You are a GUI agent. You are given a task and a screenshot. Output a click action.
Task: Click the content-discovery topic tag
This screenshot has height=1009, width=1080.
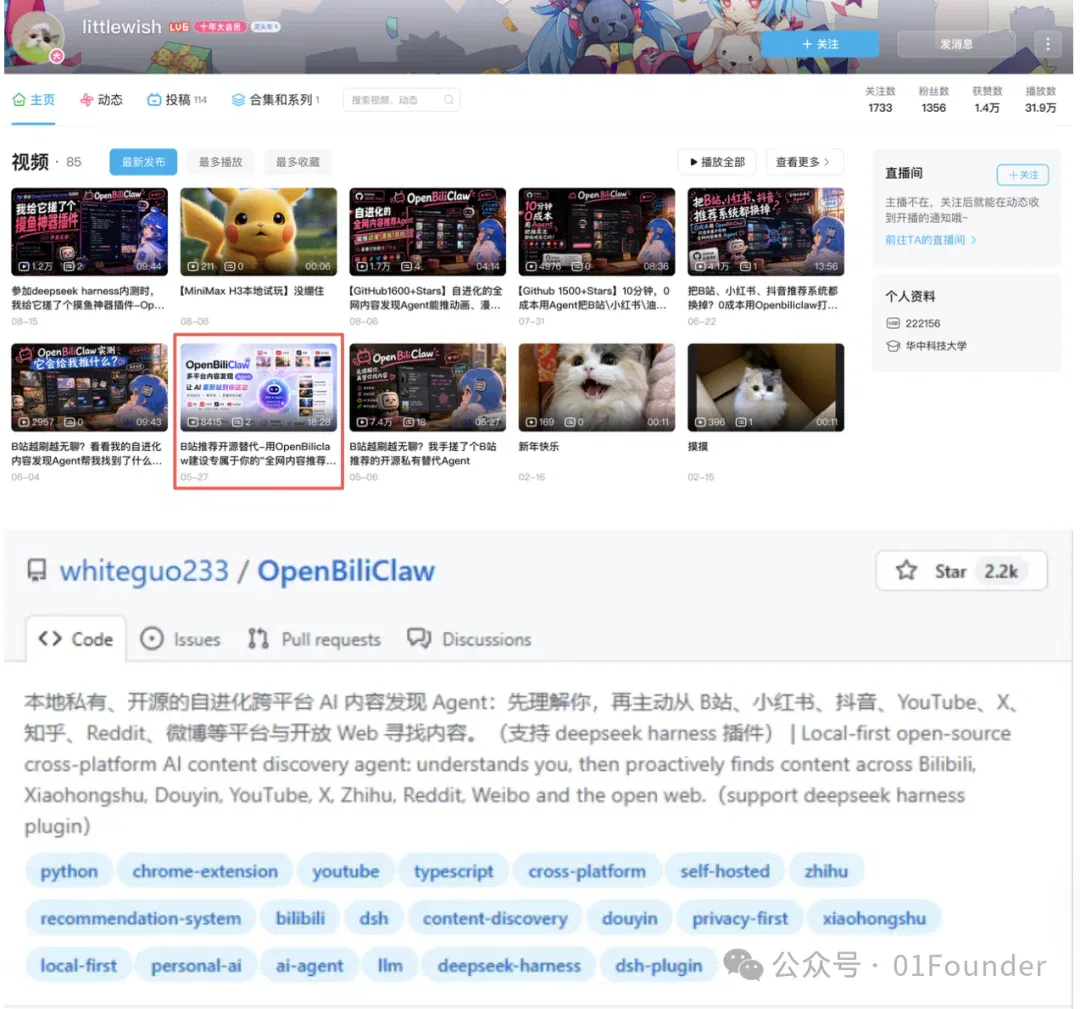coord(495,918)
